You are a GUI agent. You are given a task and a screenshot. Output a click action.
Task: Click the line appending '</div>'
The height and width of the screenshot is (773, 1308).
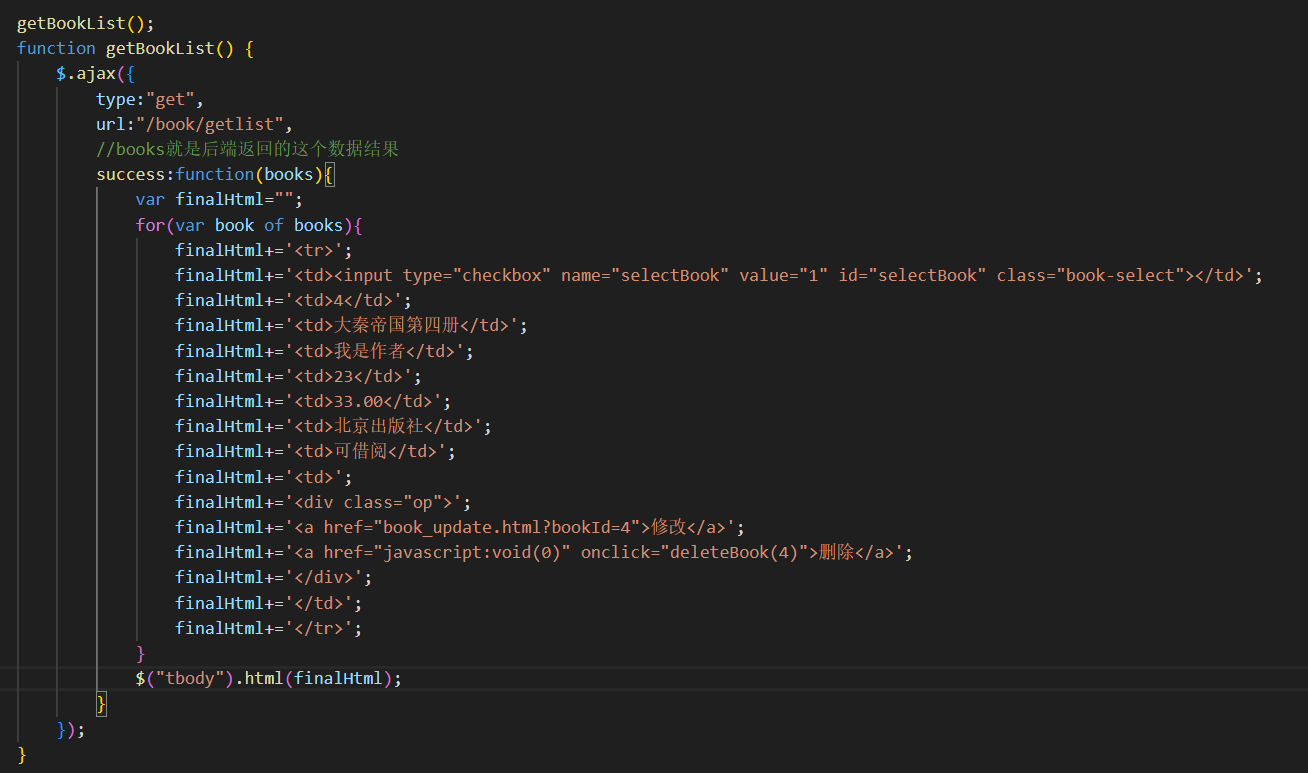[274, 577]
